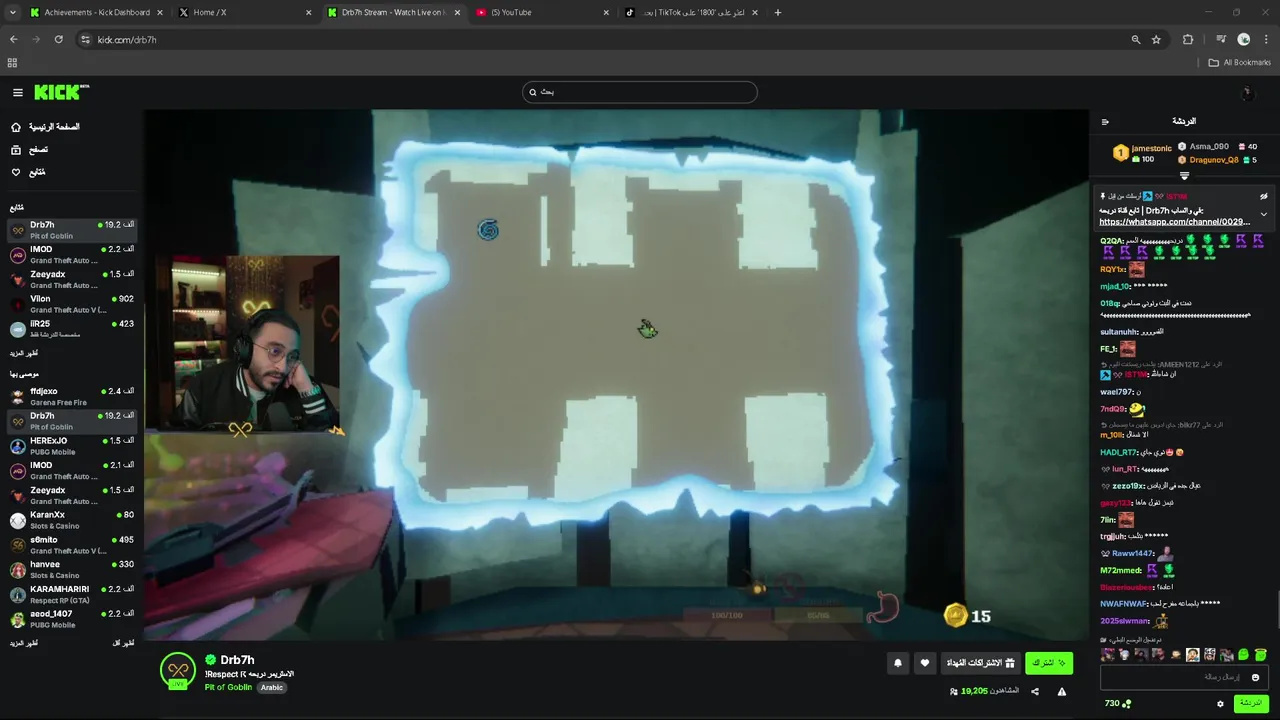Select the IMOD followed channel at 2.2 thousand viewers
Viewport: 1280px width, 720px height.
70,255
